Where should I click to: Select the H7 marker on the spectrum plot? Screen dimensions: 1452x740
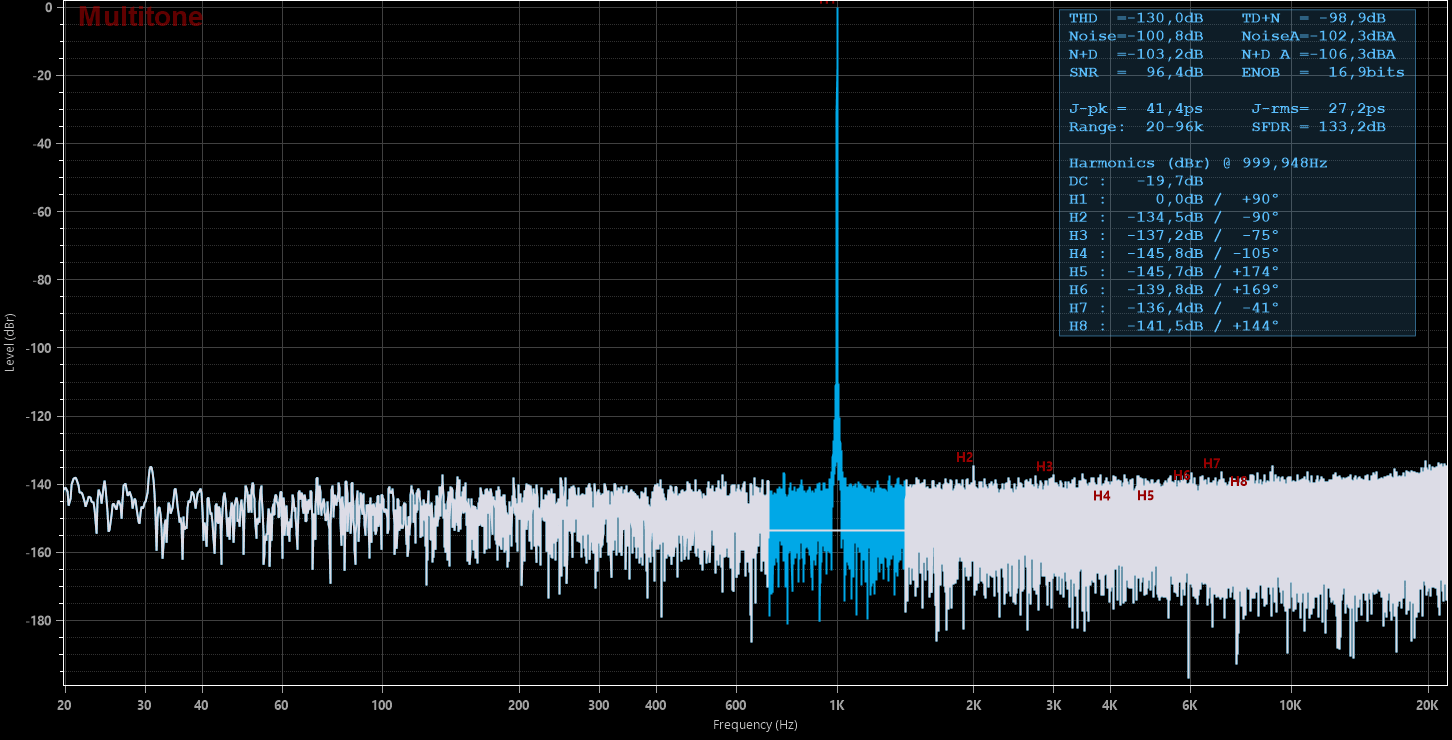click(x=1211, y=464)
